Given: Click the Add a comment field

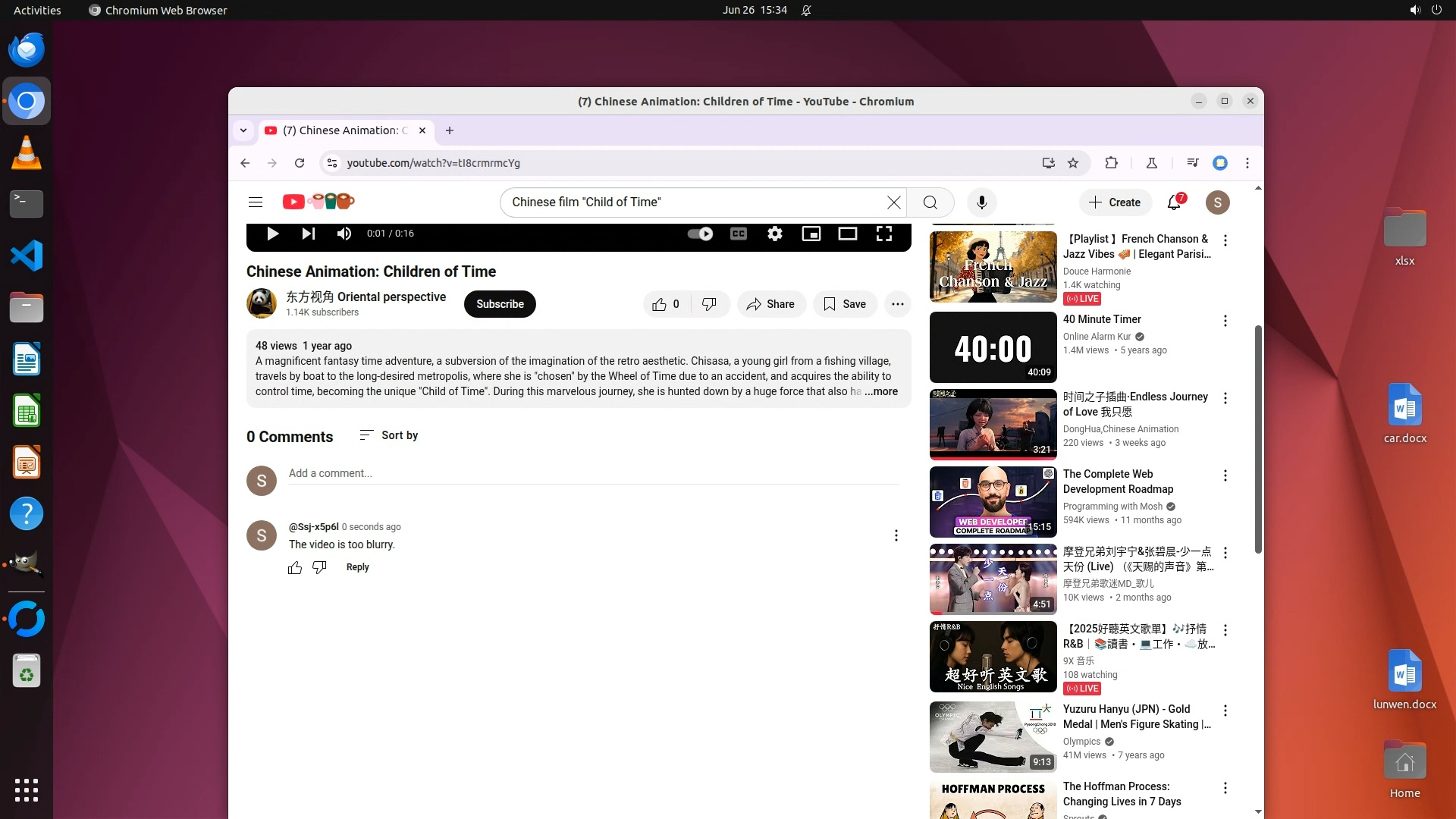Looking at the screenshot, I should pyautogui.click(x=593, y=473).
